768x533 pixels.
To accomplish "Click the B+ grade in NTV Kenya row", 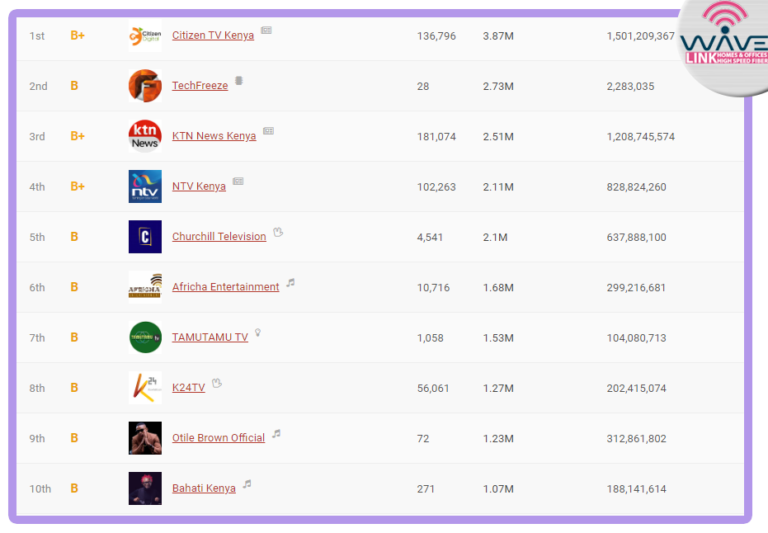I will [77, 186].
